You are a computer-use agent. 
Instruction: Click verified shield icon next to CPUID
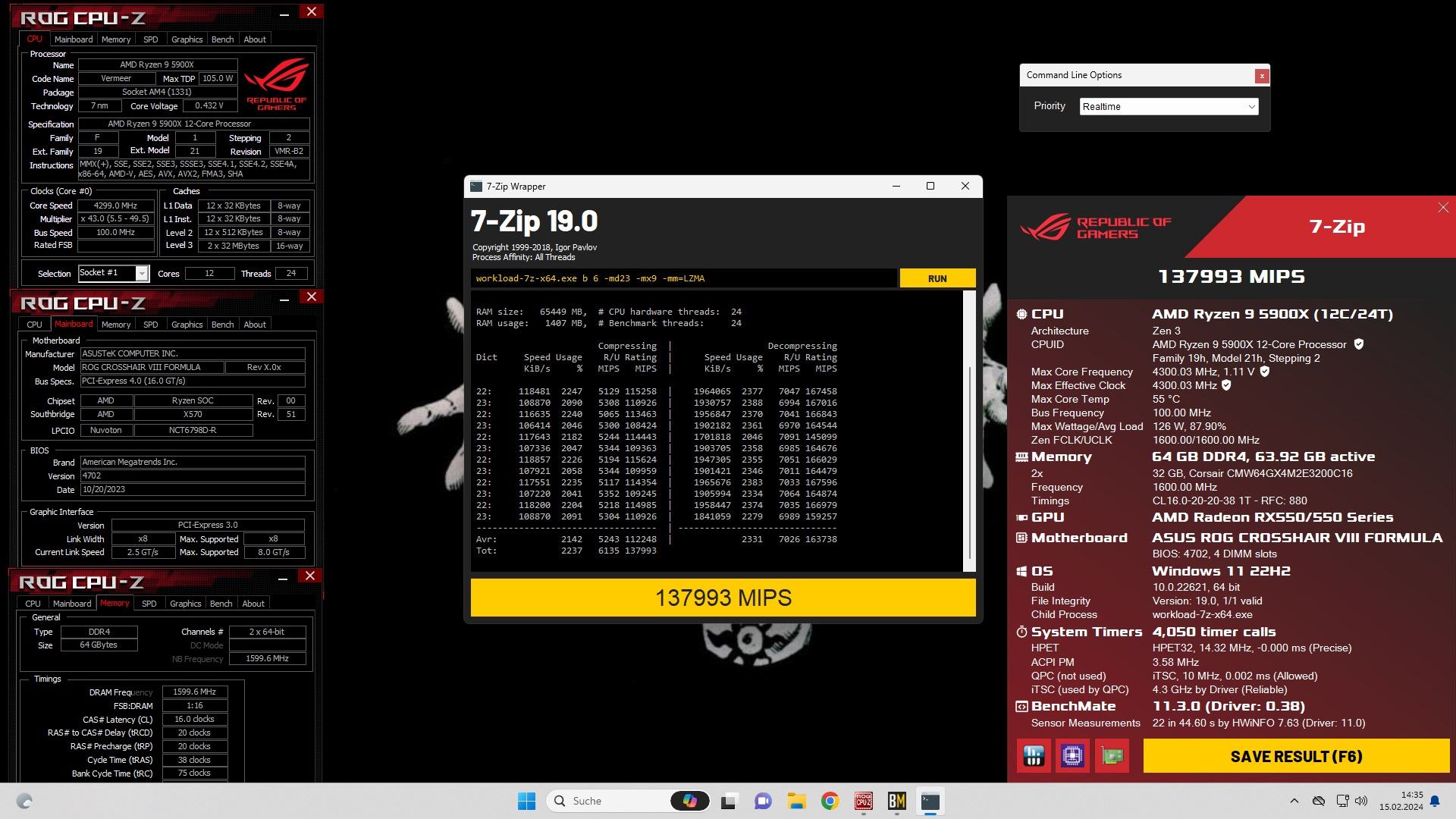(1359, 344)
